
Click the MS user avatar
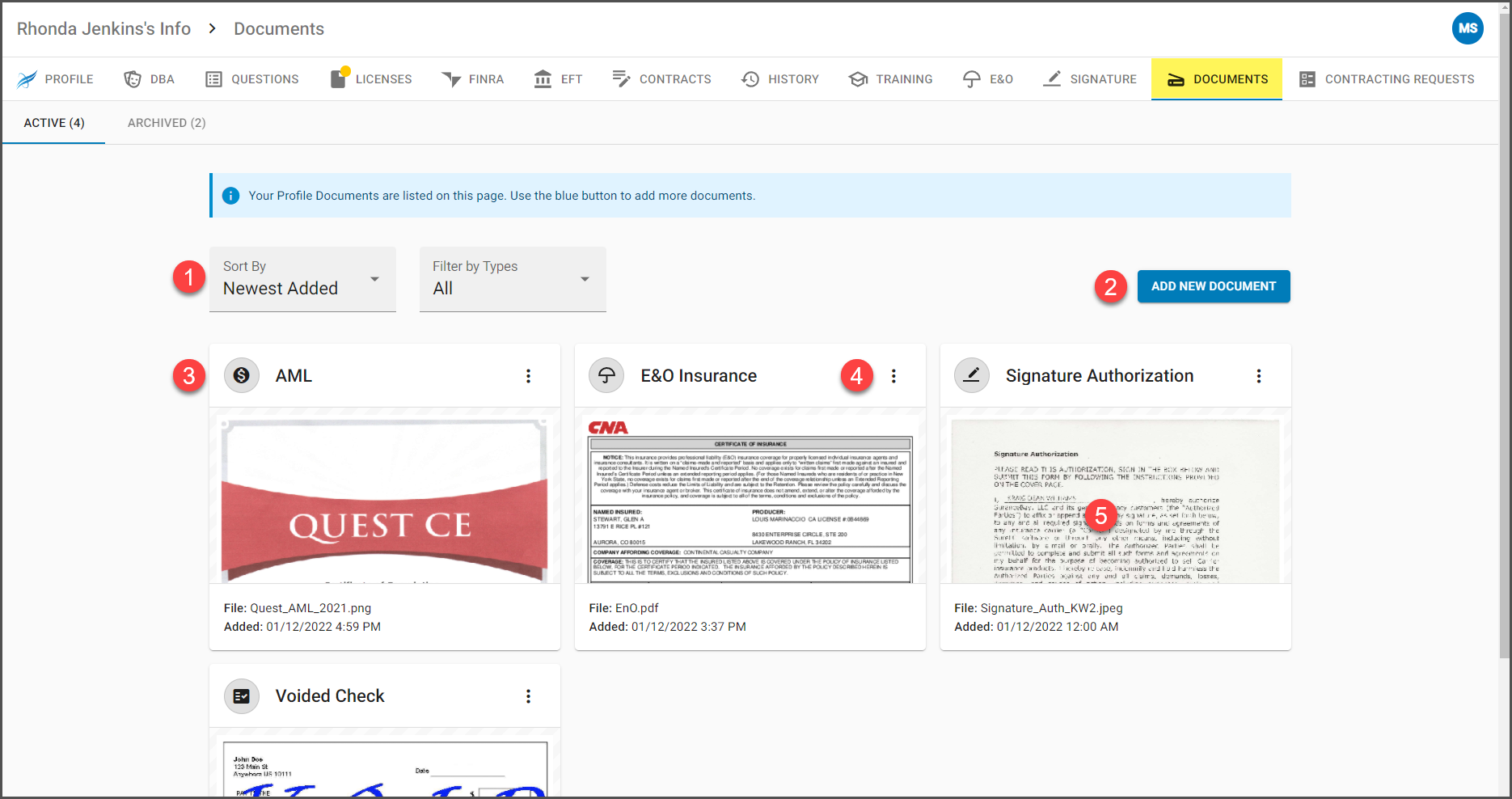1468,28
